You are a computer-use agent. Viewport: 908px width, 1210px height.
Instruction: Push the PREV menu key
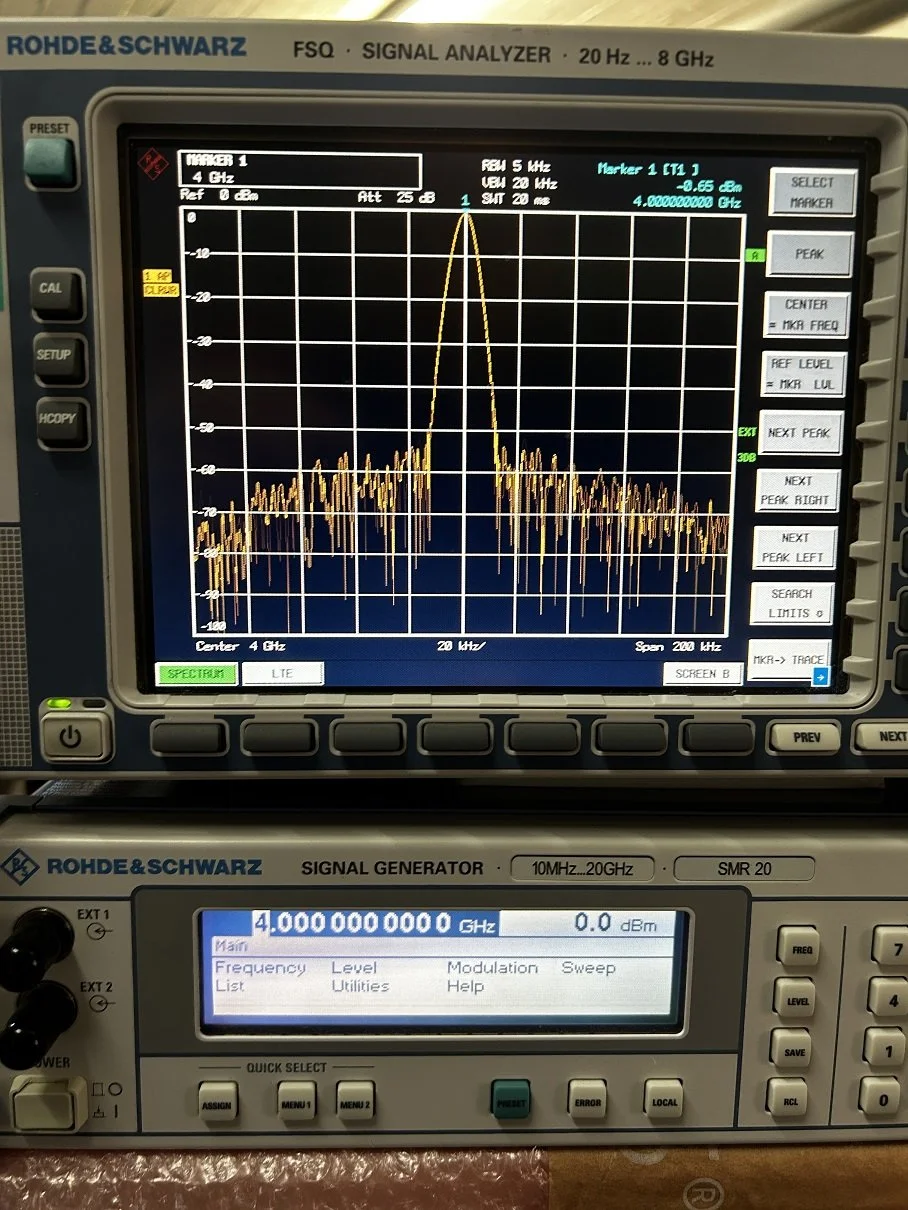(806, 738)
